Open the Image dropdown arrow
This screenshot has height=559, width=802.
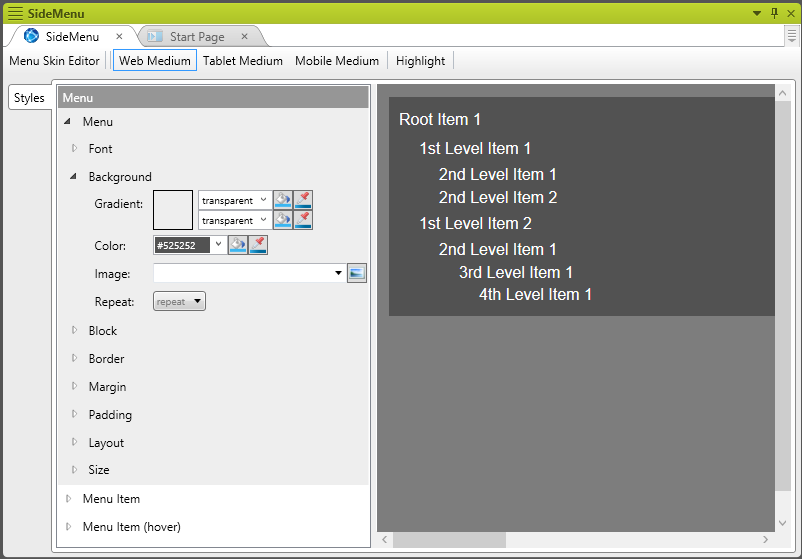point(338,273)
